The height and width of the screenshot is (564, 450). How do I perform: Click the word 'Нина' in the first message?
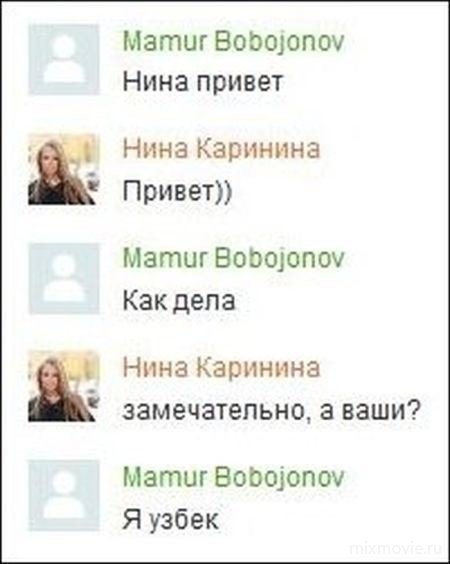point(155,81)
